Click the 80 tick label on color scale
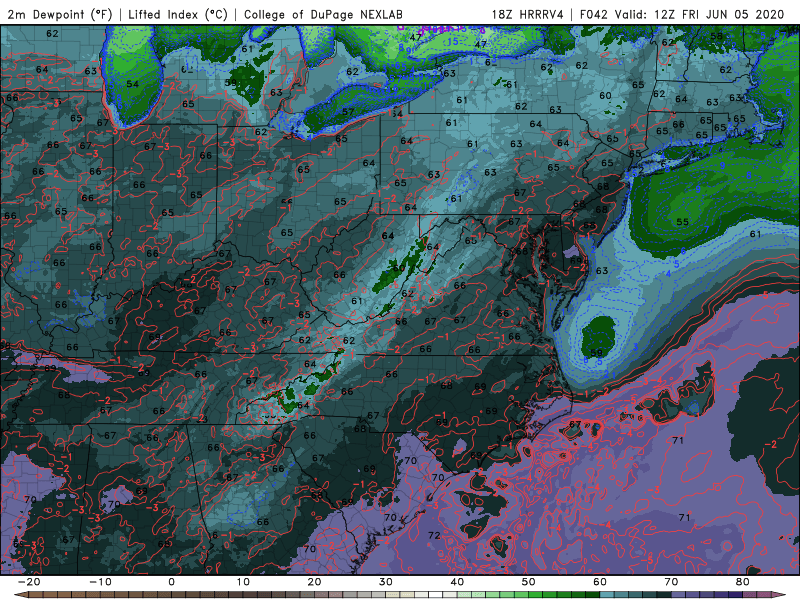800x600 pixels. tap(743, 582)
